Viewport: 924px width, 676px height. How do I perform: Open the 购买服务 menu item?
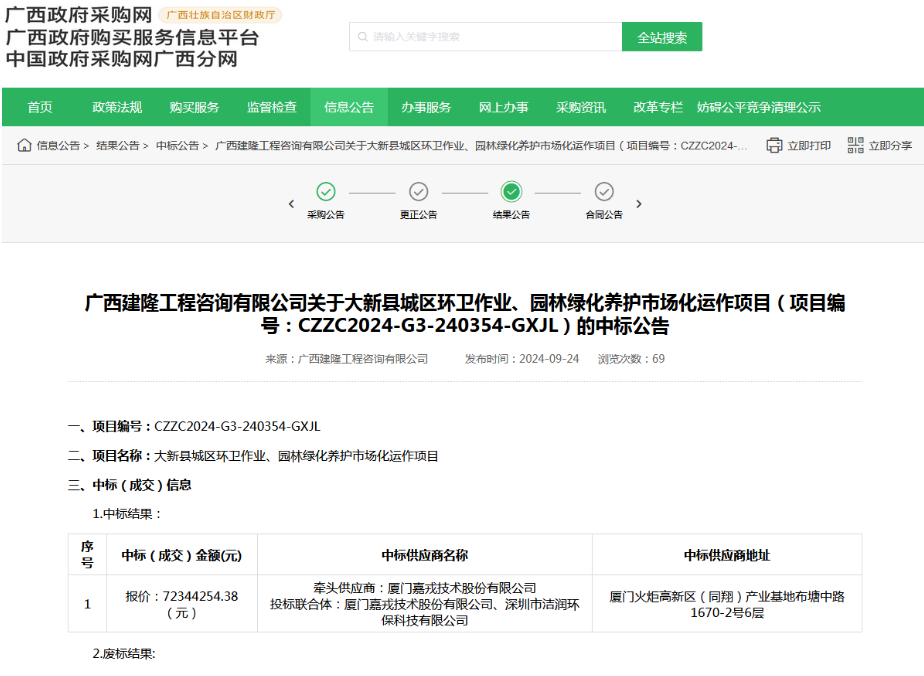click(x=194, y=107)
